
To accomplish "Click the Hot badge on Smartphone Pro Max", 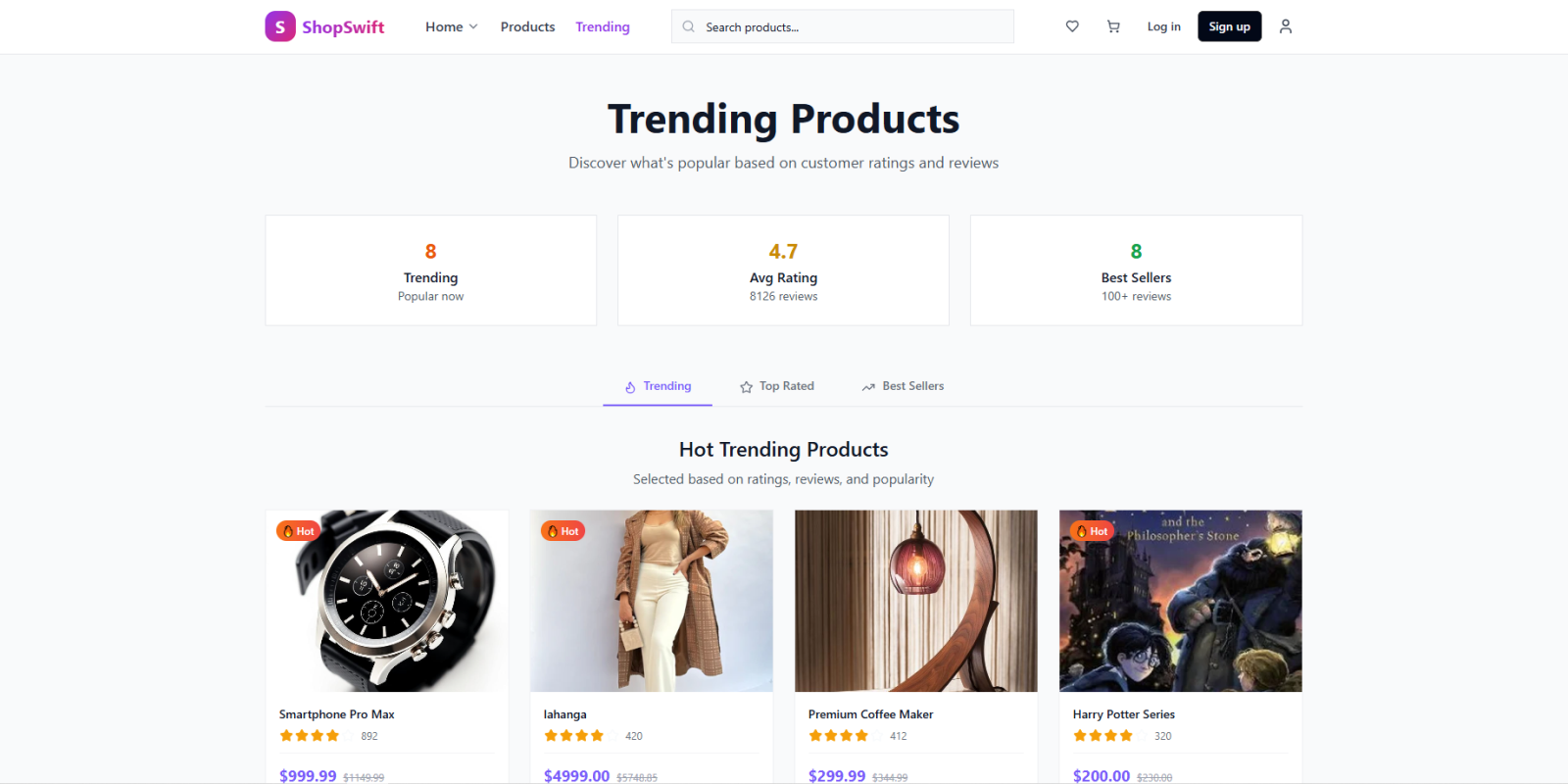I will pyautogui.click(x=298, y=531).
